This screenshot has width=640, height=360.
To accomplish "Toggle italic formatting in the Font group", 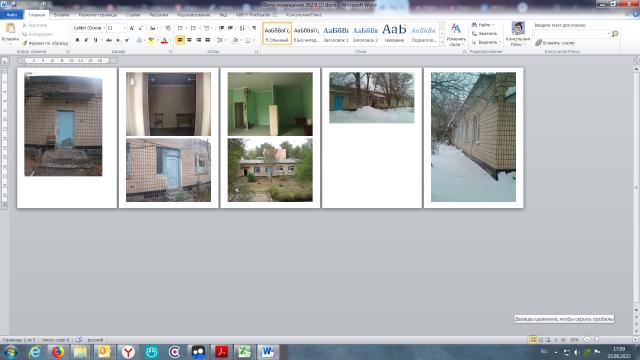I will point(86,40).
